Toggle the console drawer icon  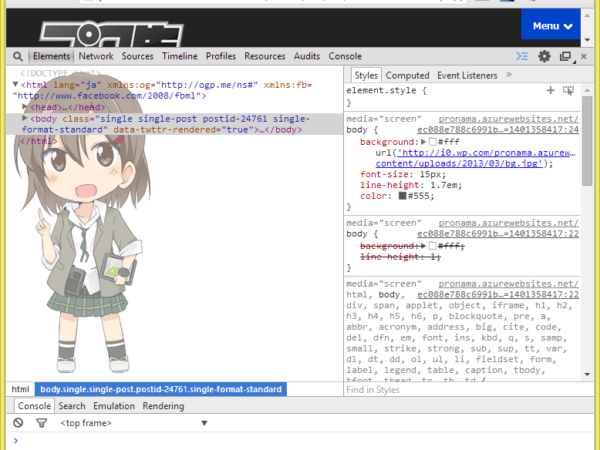click(522, 56)
